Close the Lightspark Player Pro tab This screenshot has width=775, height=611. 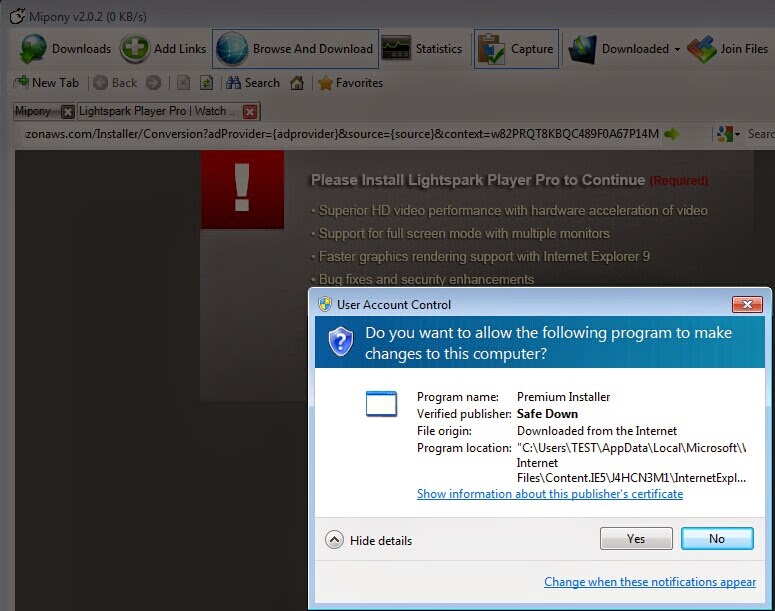(250, 112)
